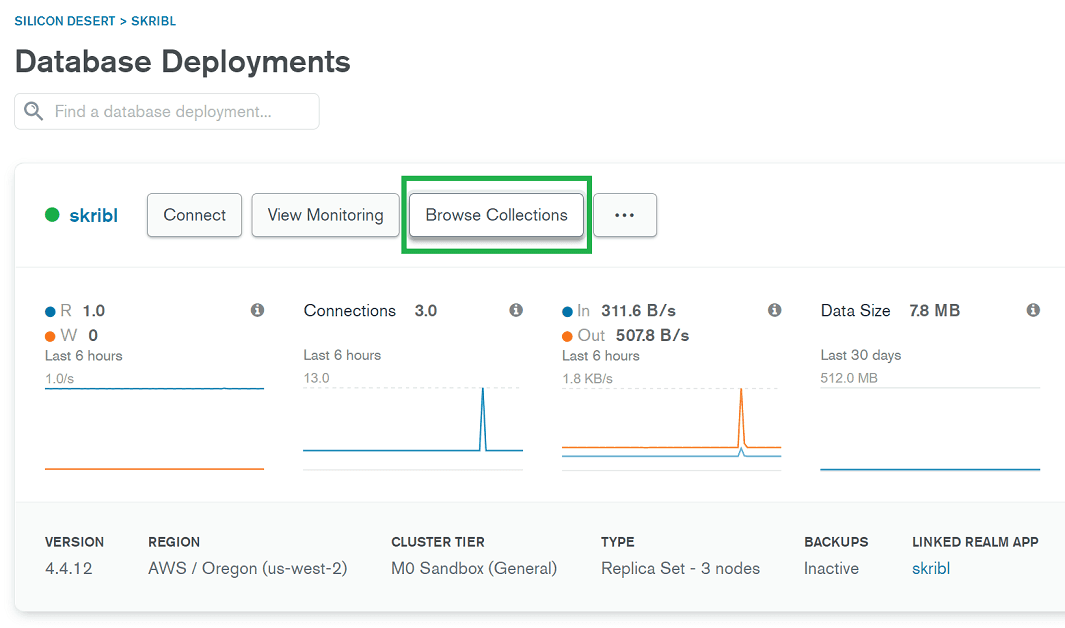Open the ellipsis more options menu

pos(625,215)
